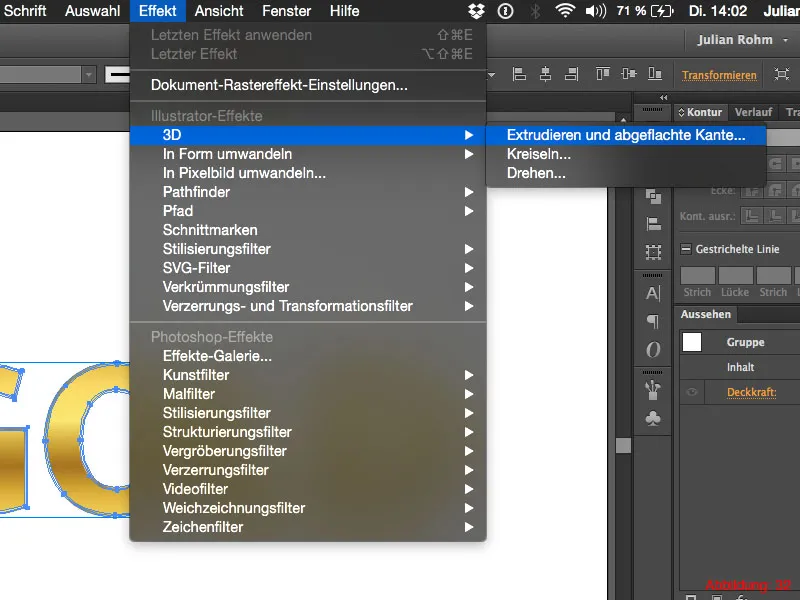Expand the Kontur panel tab options arrows
Viewport: 800px width, 600px height.
coord(681,112)
